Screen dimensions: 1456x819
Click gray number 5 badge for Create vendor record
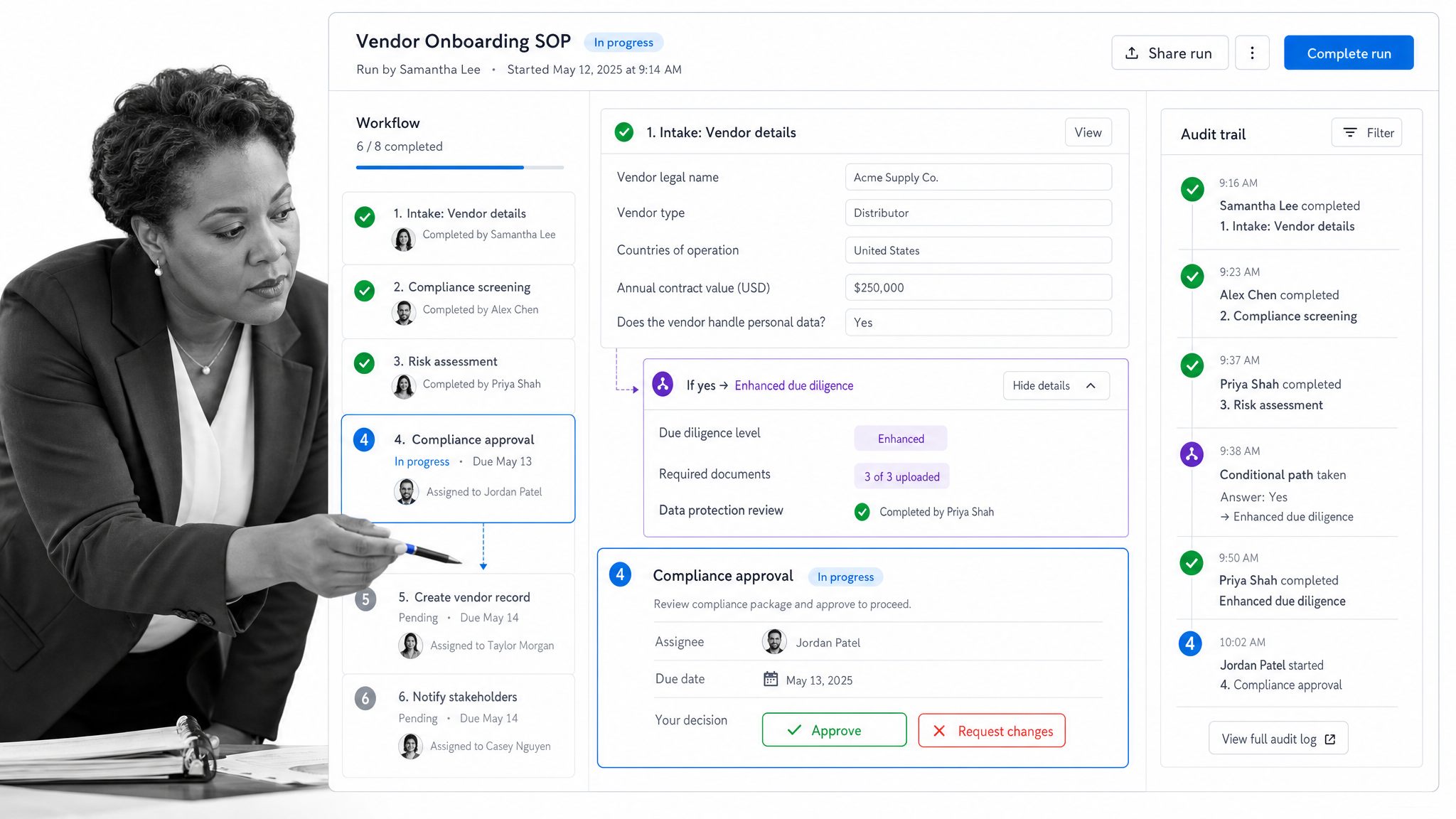365,599
